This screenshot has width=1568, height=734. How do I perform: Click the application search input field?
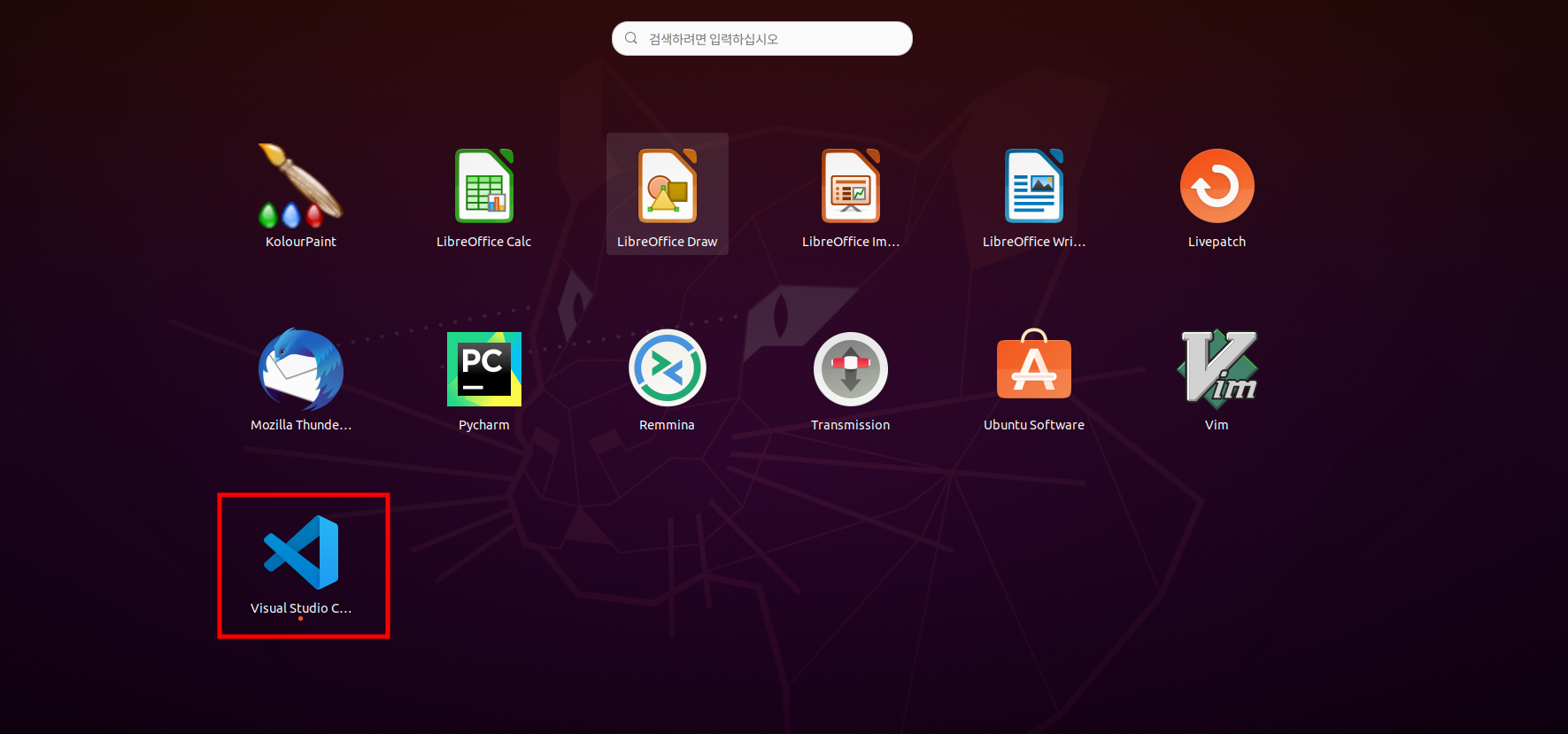[762, 39]
